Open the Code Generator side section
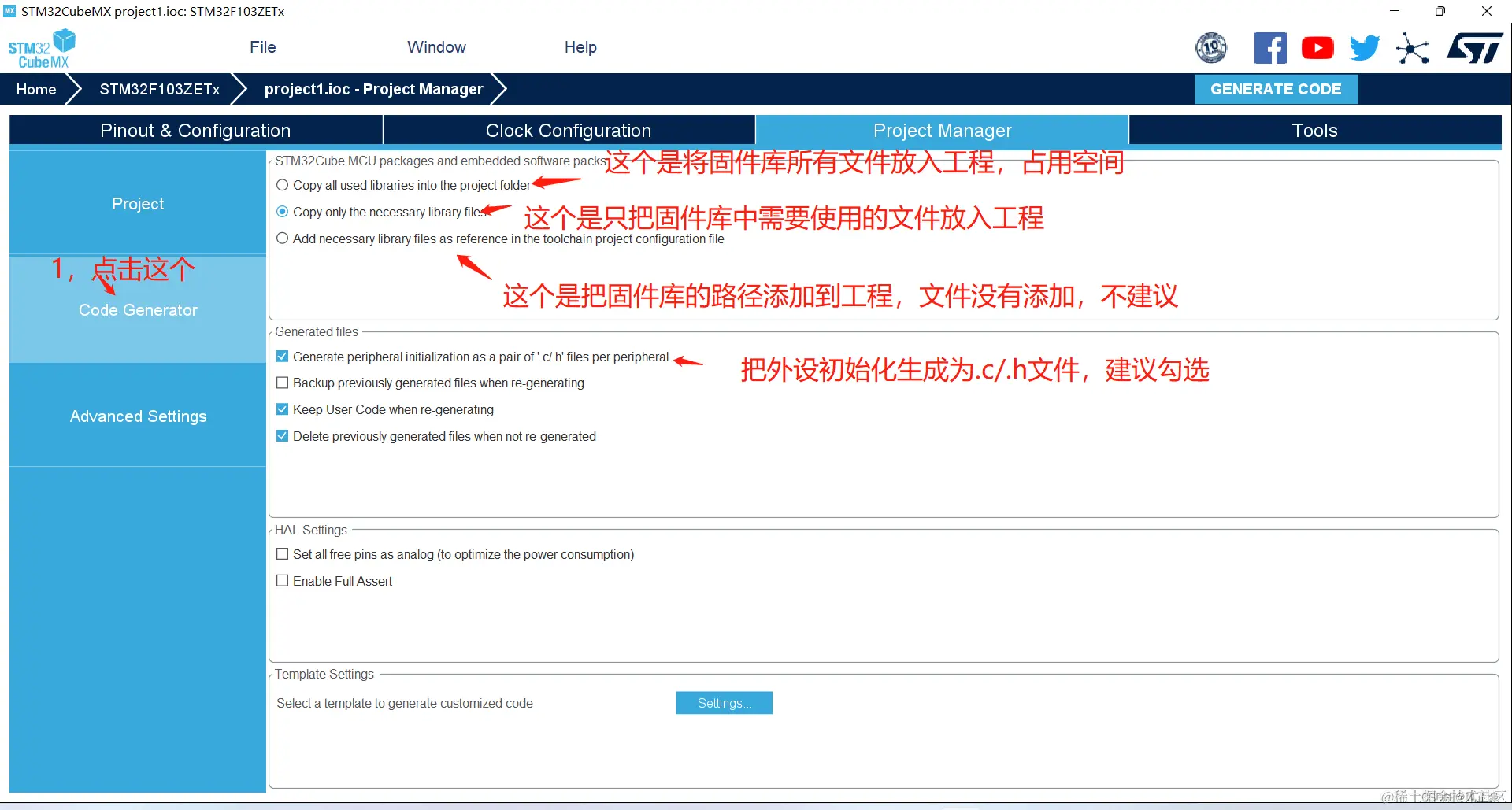The image size is (1512, 810). (138, 309)
